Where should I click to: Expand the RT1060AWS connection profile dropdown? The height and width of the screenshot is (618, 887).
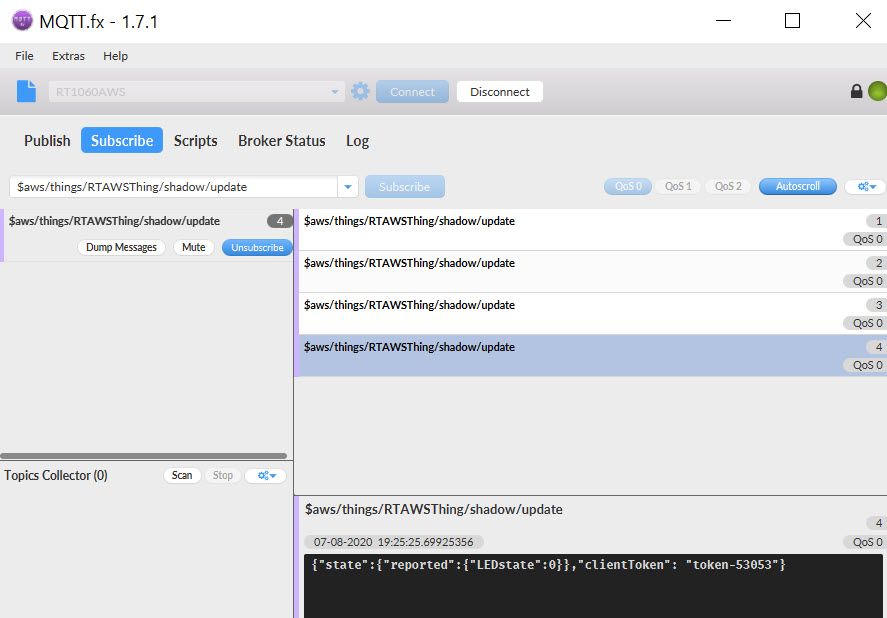pyautogui.click(x=334, y=92)
